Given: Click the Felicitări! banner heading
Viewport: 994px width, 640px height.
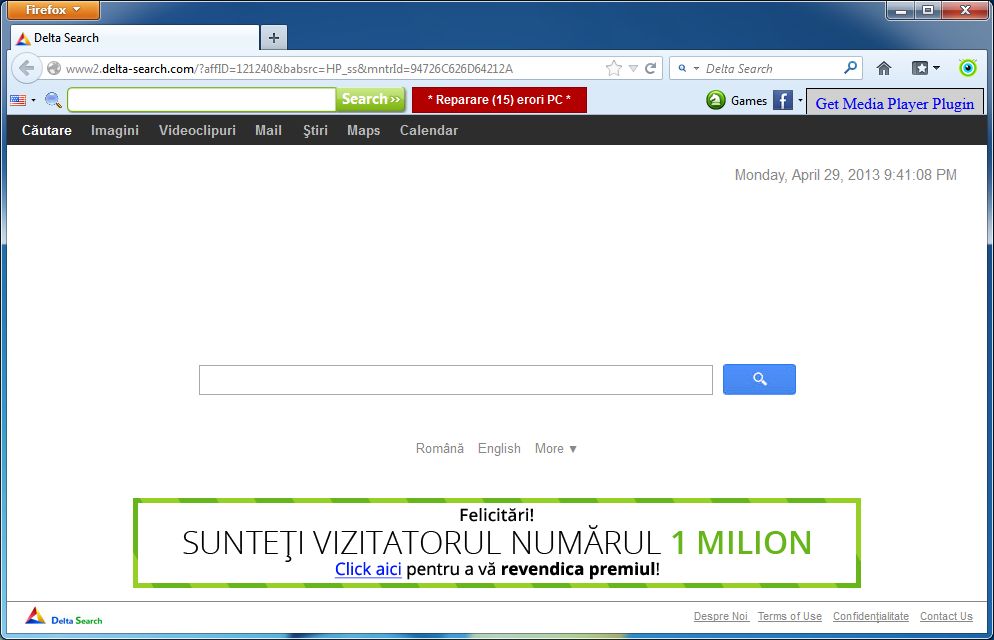Looking at the screenshot, I should (x=496, y=515).
